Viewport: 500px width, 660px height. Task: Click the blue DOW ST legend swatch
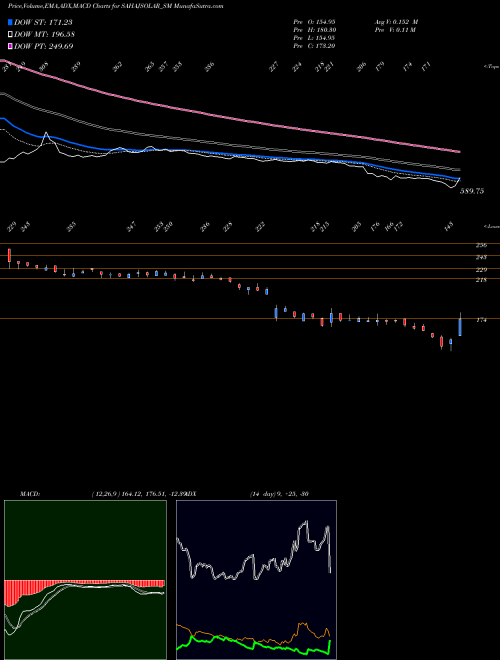click(x=10, y=22)
